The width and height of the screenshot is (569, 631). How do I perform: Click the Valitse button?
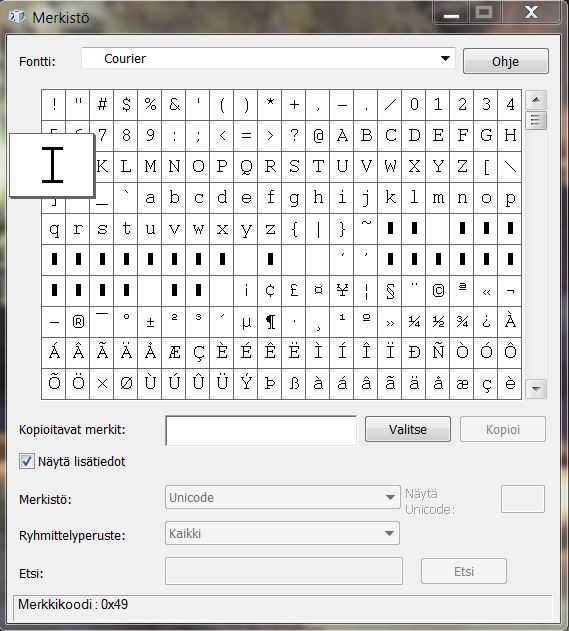coord(408,429)
